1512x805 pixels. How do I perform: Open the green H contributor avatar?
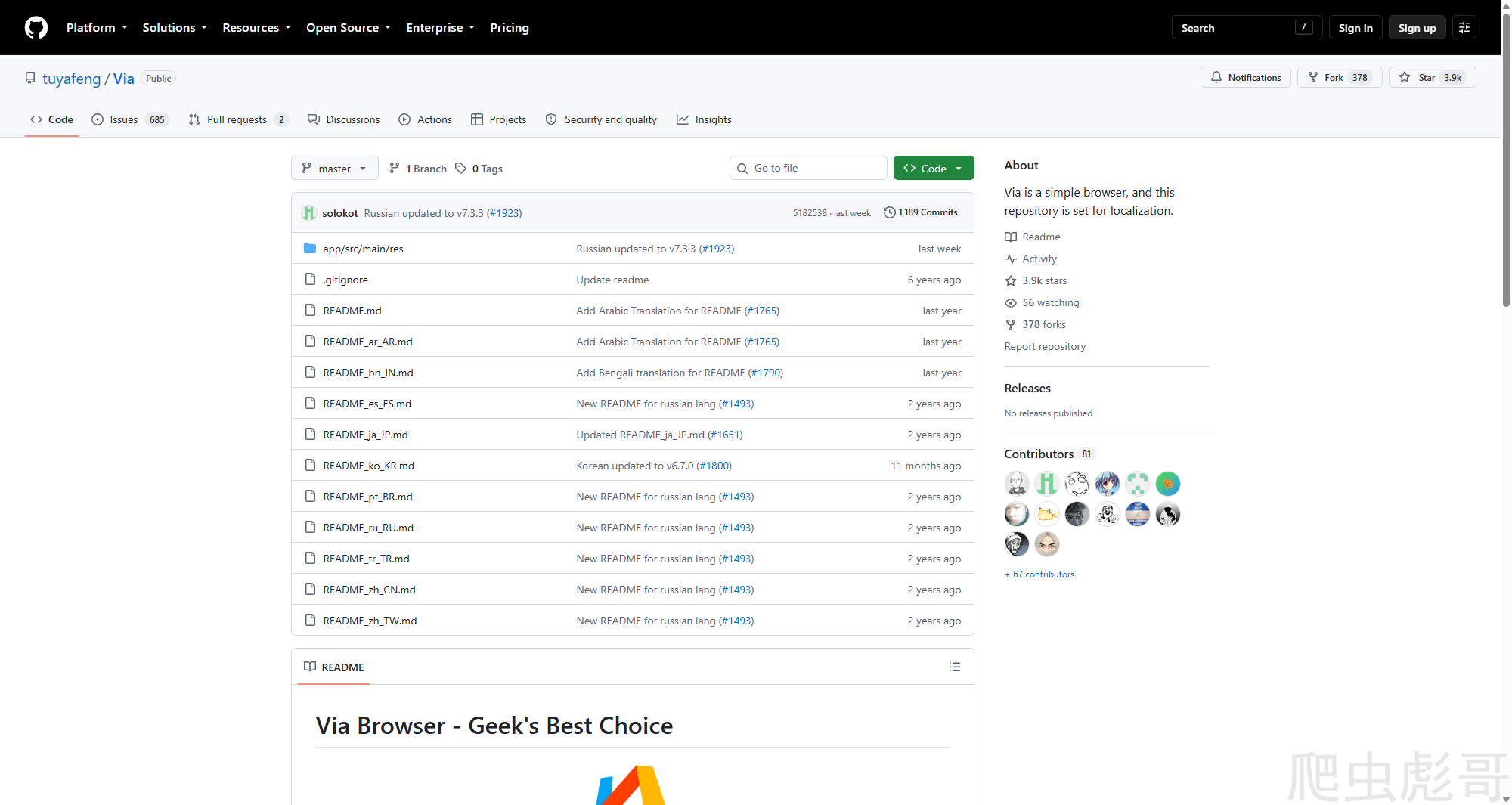1047,484
